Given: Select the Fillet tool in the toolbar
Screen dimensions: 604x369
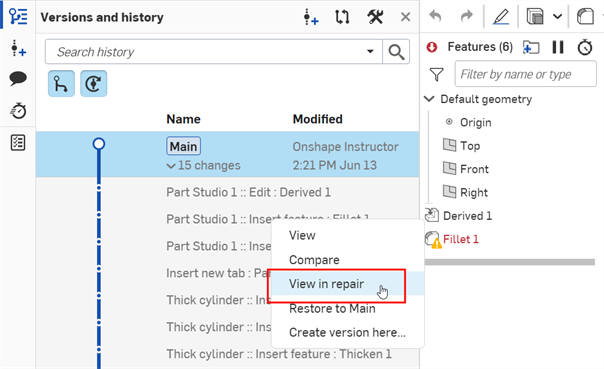Looking at the screenshot, I should click(x=585, y=17).
